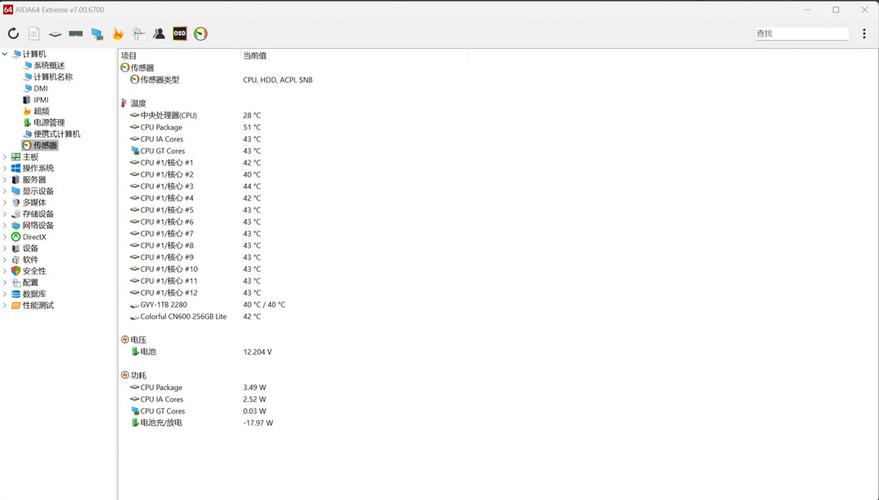Viewport: 879px width, 500px height.
Task: Open the OSD panel toolbar icon
Action: [180, 34]
